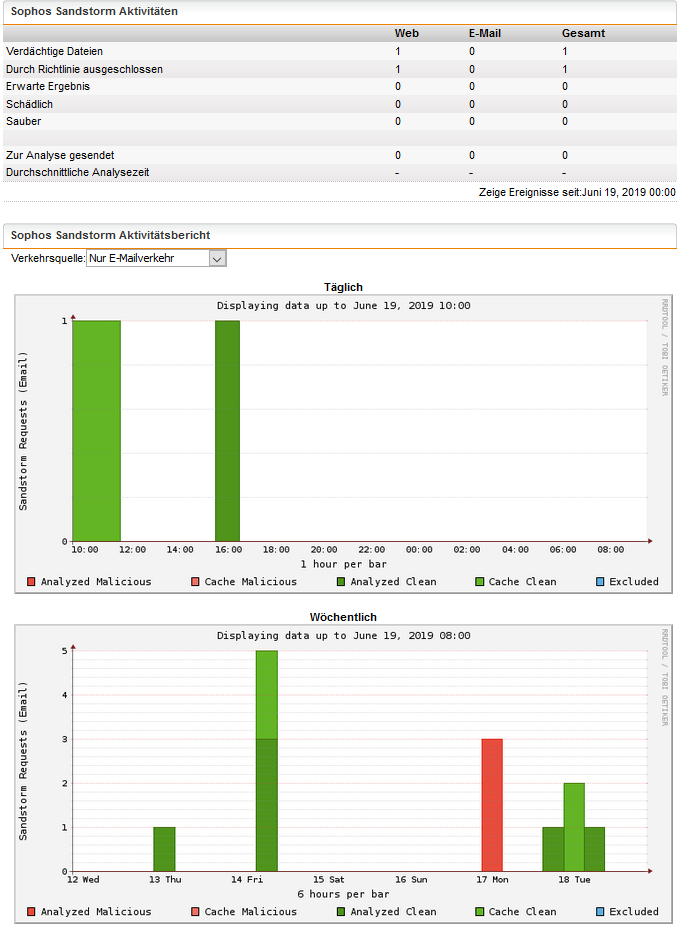
Task: Click the 15 Sat axis label in weekly chart
Action: tap(329, 880)
